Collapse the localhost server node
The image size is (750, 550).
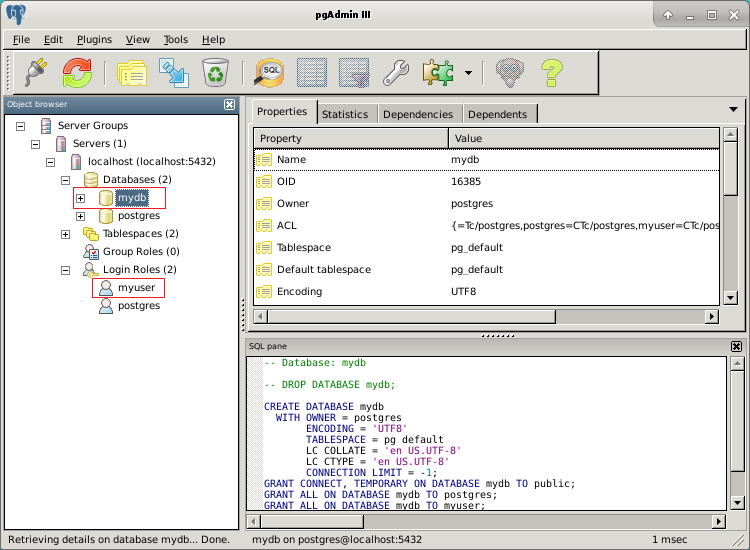click(51, 162)
